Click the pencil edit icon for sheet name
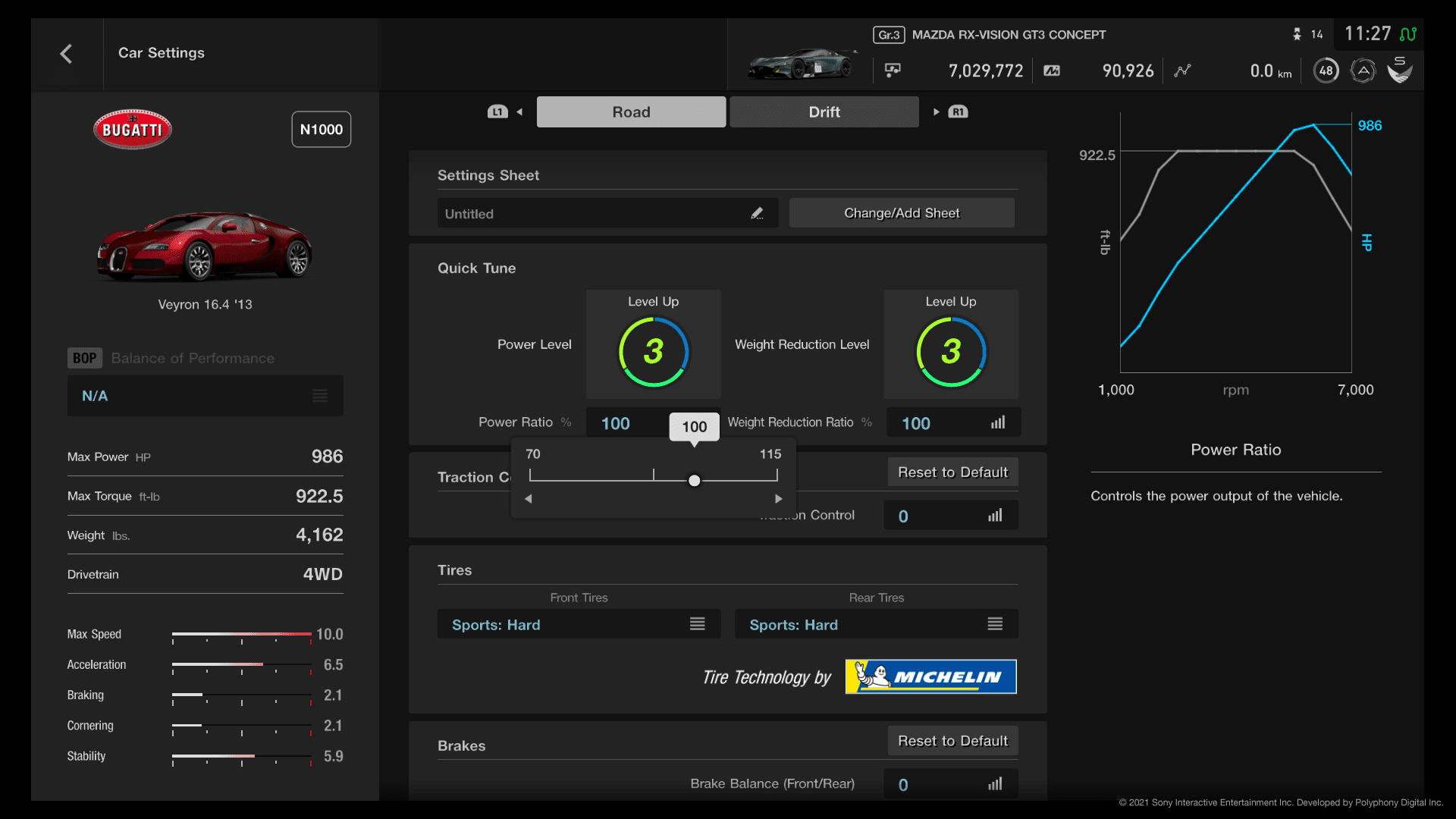 pyautogui.click(x=757, y=214)
